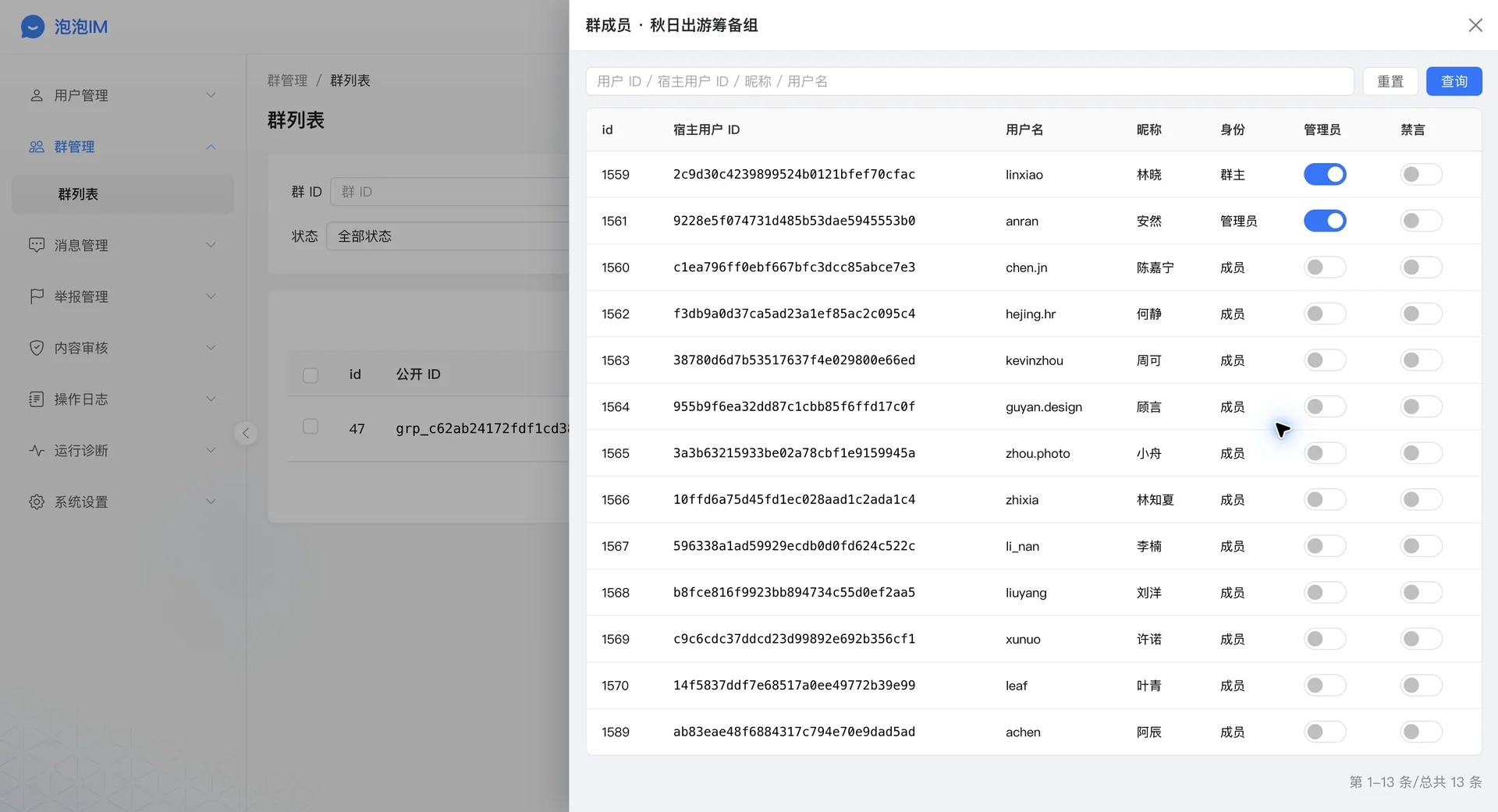Viewport: 1498px width, 812px height.
Task: Close the 群成员 drawer panel
Action: click(1475, 26)
